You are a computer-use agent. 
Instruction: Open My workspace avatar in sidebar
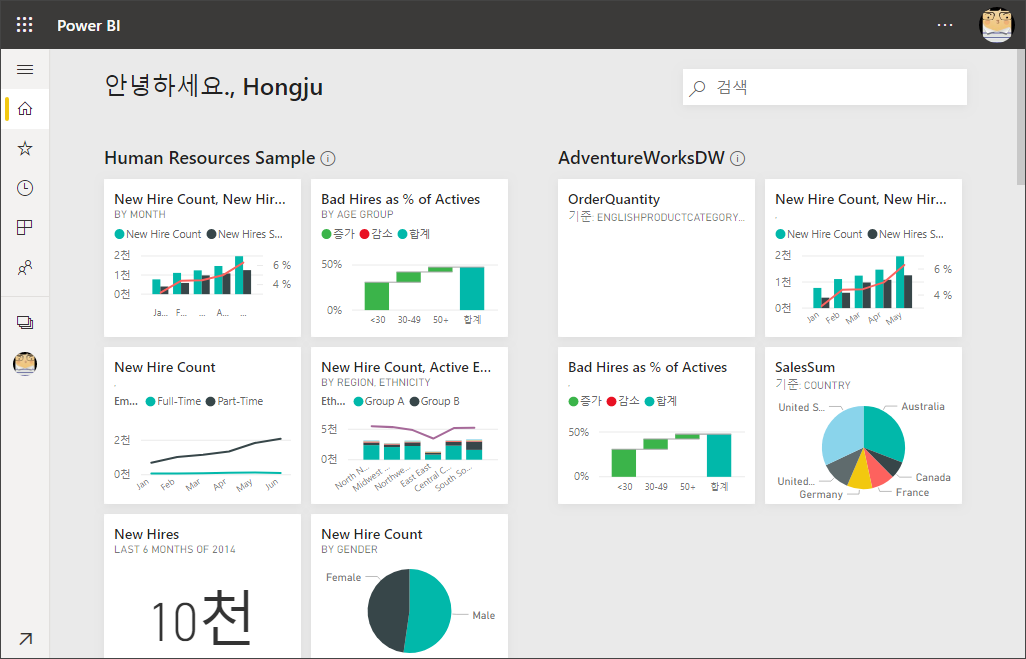(x=25, y=363)
